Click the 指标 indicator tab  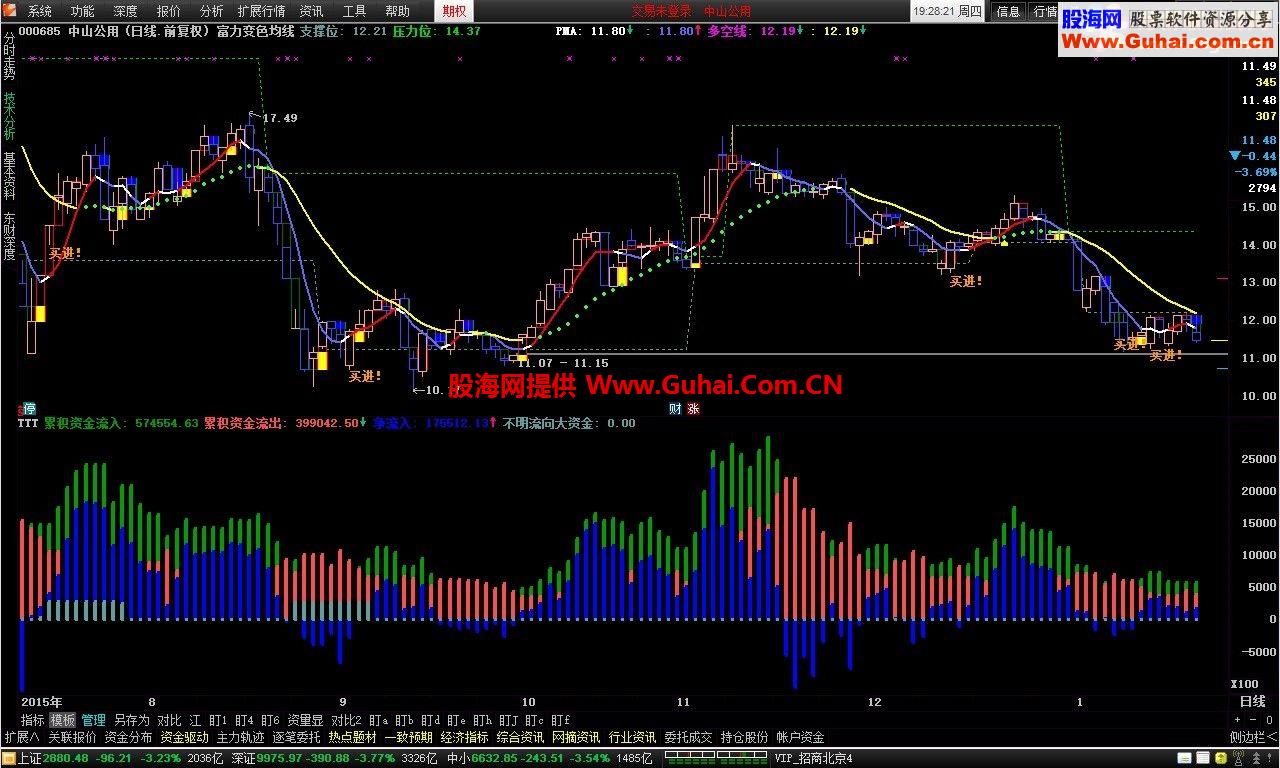pos(33,720)
